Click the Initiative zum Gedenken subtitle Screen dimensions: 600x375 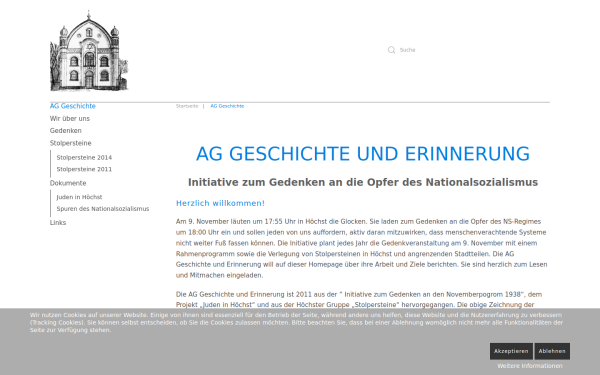point(363,182)
